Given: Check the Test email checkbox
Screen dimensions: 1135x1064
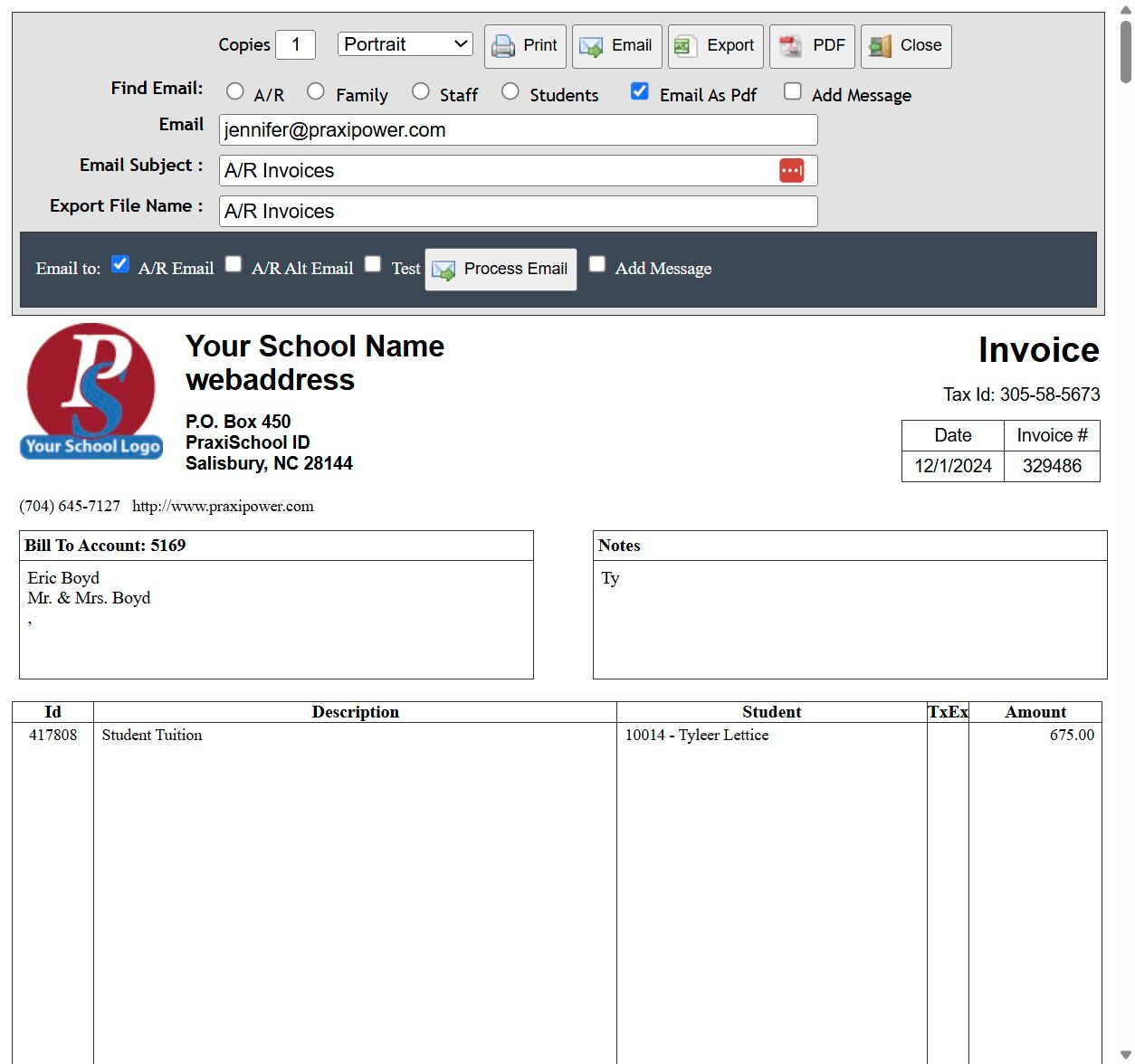Looking at the screenshot, I should point(373,264).
